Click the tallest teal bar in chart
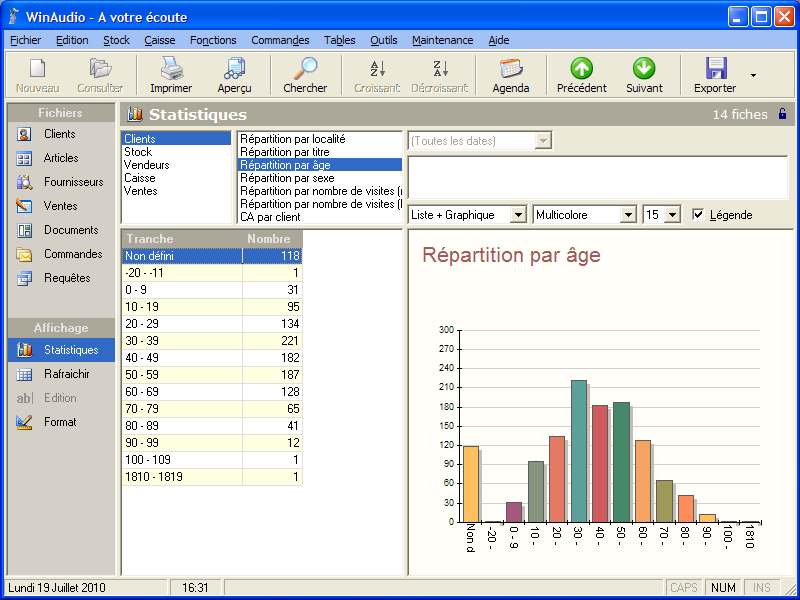800x600 pixels. pyautogui.click(x=578, y=450)
